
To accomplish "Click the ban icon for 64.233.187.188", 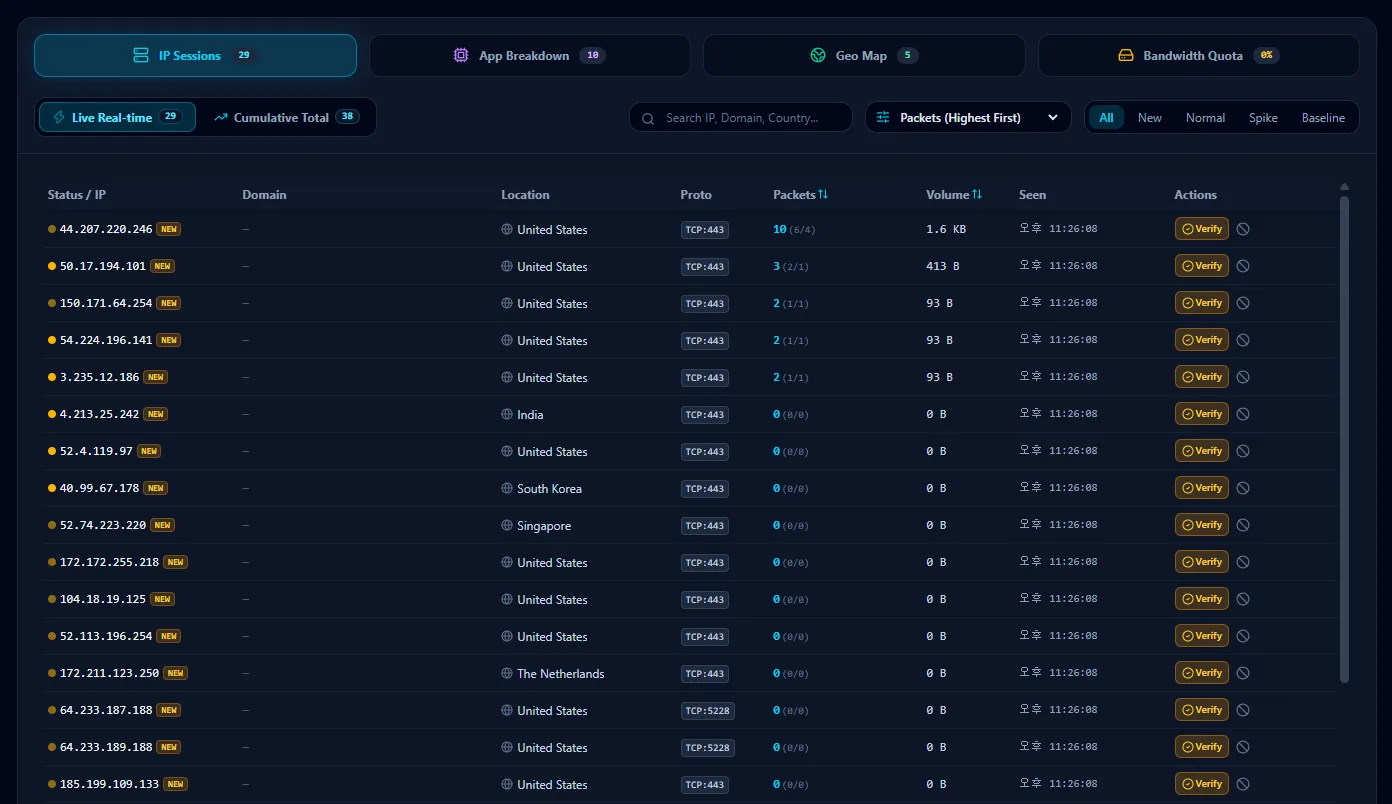I will (x=1243, y=710).
